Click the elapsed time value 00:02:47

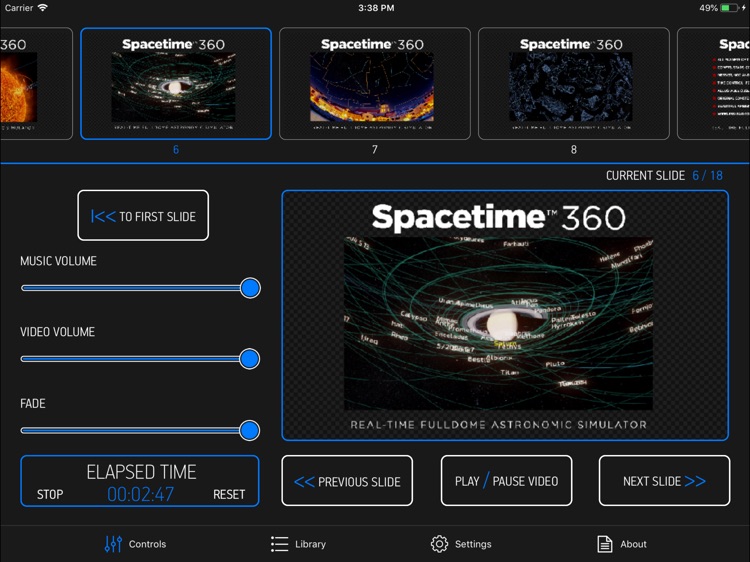click(x=141, y=494)
